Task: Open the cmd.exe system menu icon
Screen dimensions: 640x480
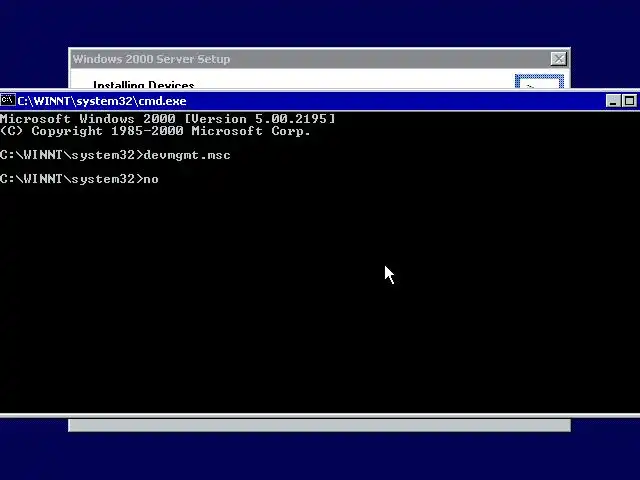Action: (8, 100)
